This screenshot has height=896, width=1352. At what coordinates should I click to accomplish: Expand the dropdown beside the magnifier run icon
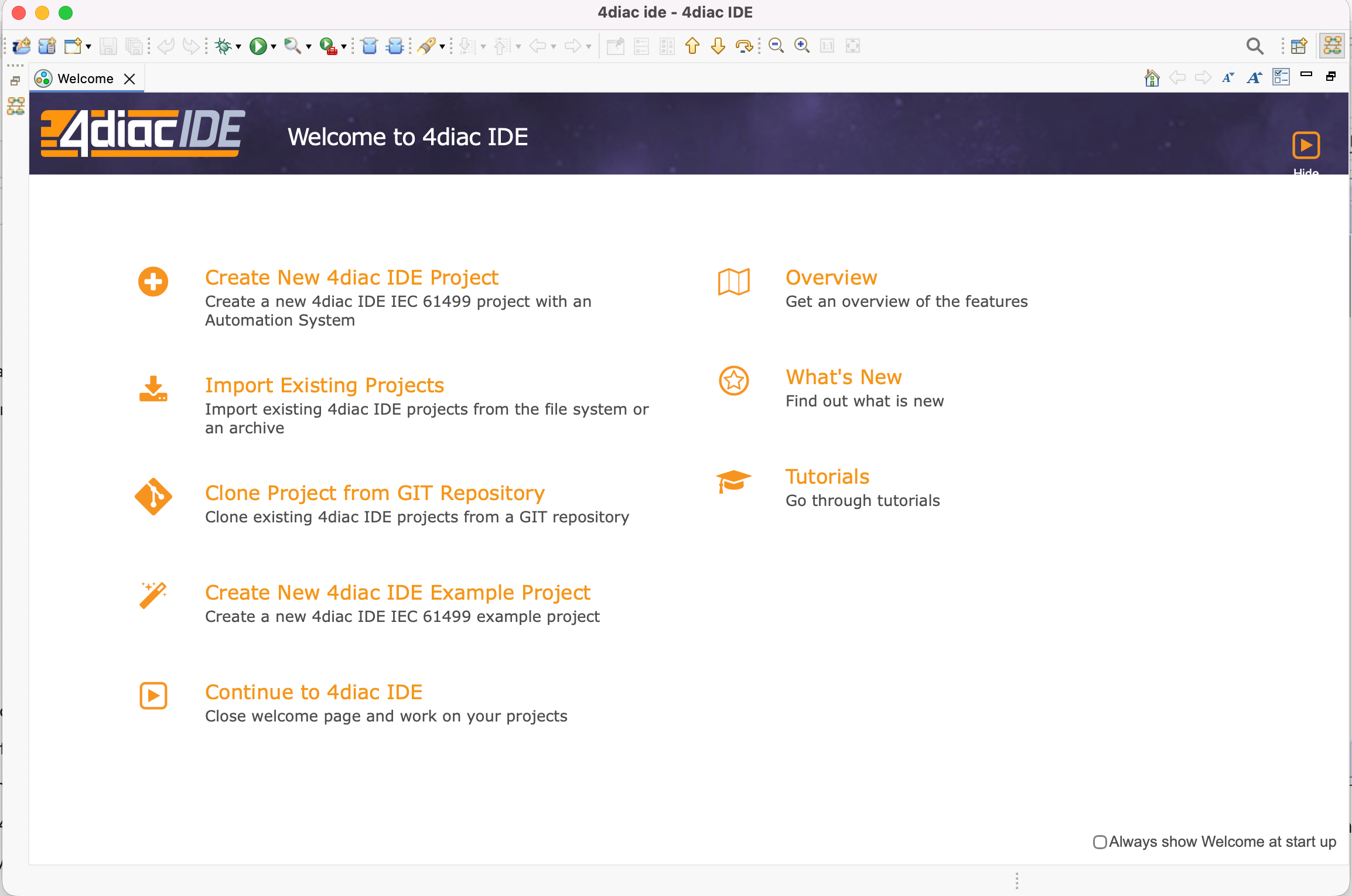tap(309, 46)
